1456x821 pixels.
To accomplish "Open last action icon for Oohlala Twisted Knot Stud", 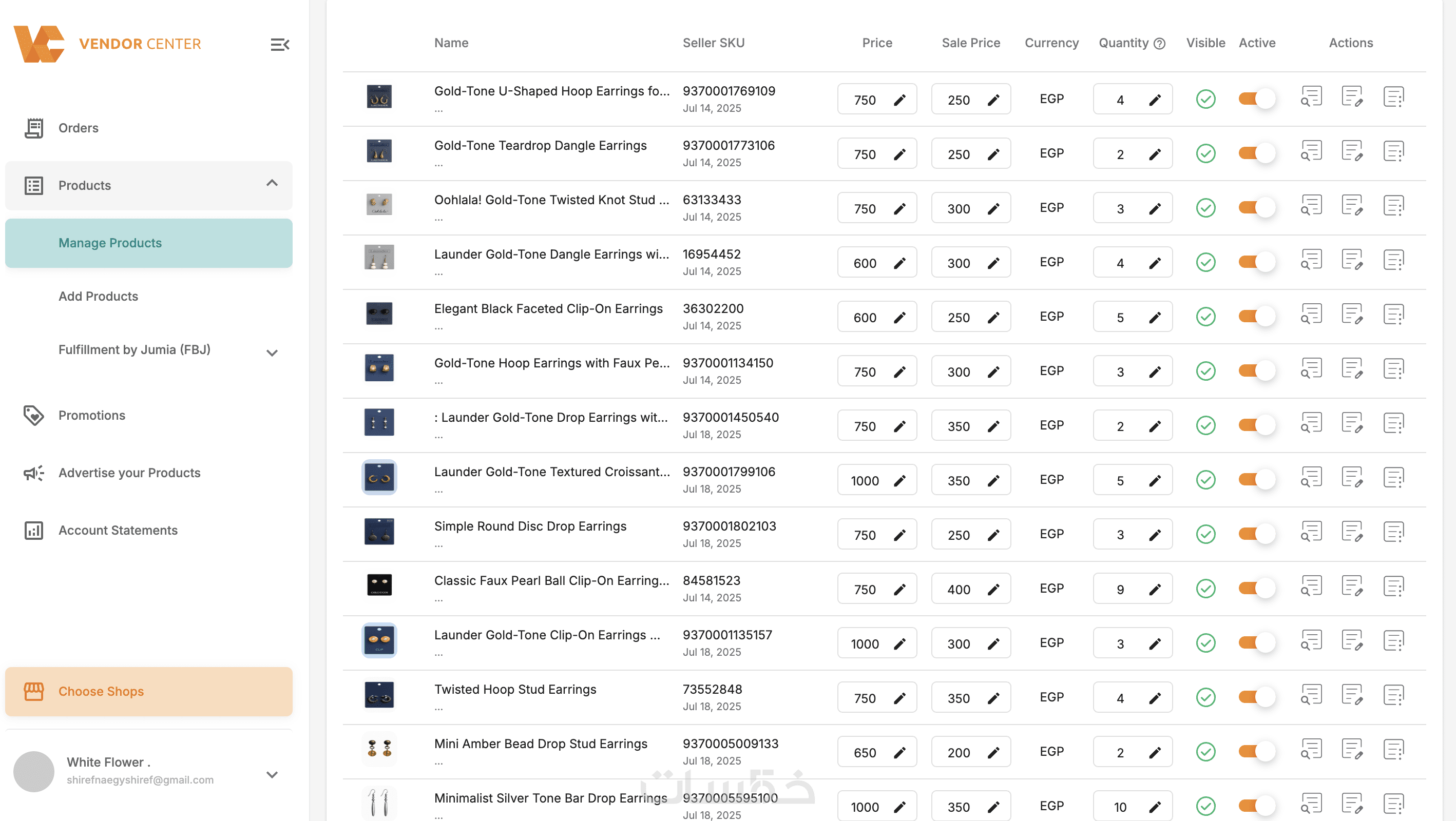I will click(1393, 206).
